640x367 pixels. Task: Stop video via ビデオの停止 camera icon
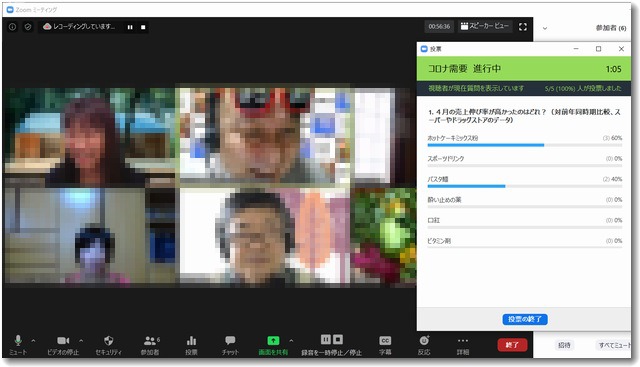point(63,340)
